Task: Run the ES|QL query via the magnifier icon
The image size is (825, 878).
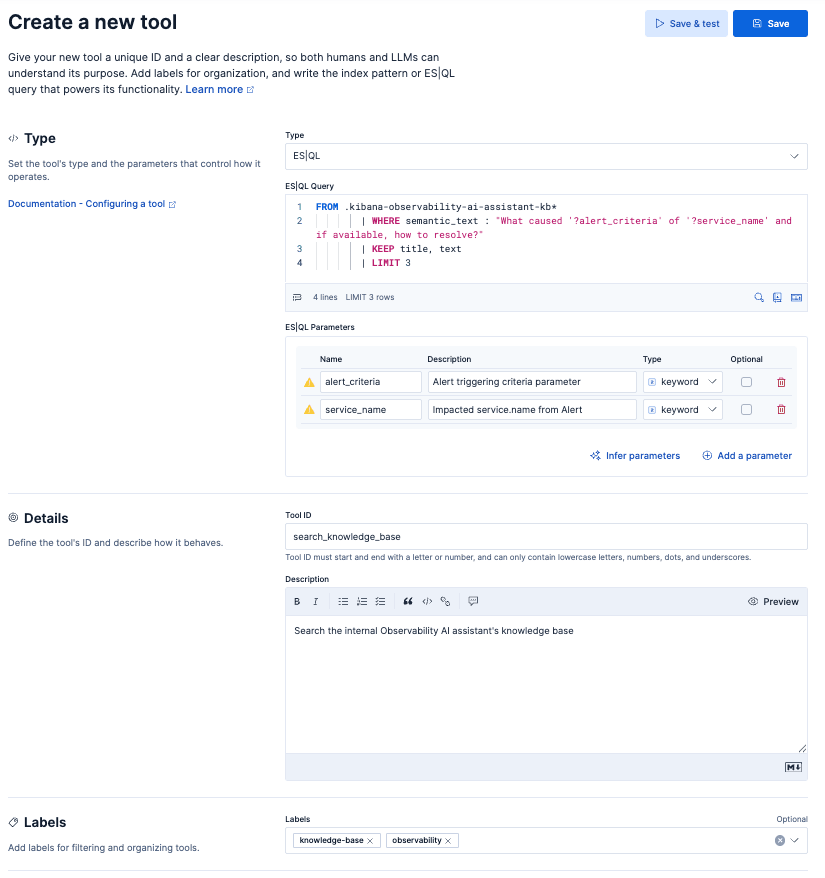Action: coord(760,297)
